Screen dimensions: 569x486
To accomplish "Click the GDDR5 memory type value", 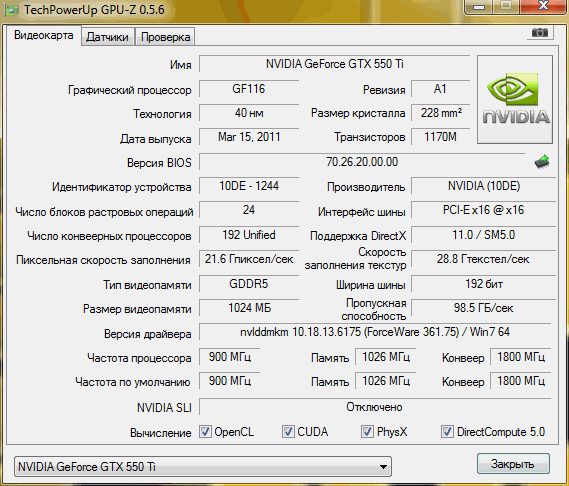I will 249,284.
